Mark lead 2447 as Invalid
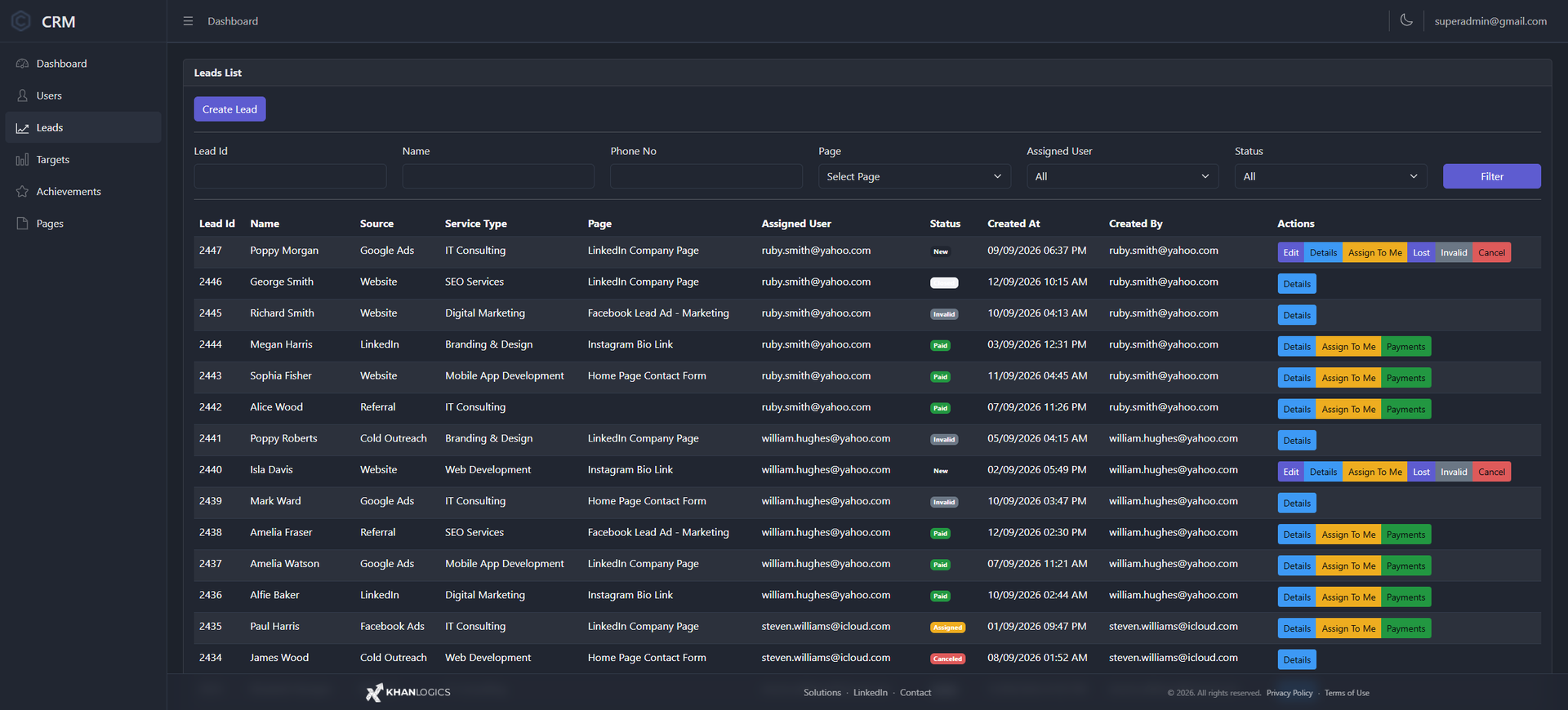 pyautogui.click(x=1454, y=253)
